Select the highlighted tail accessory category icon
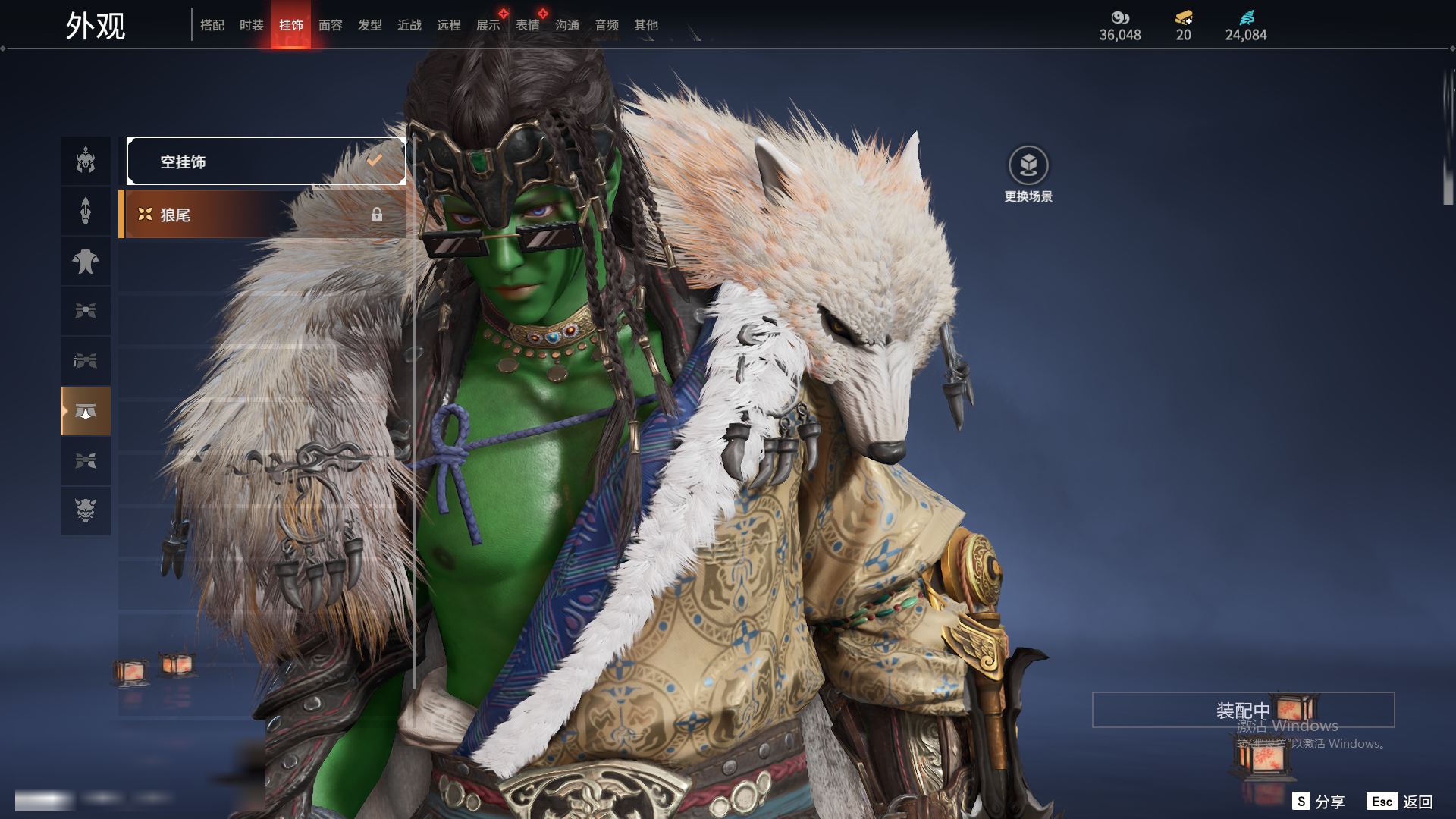The image size is (1456, 819). tap(86, 411)
